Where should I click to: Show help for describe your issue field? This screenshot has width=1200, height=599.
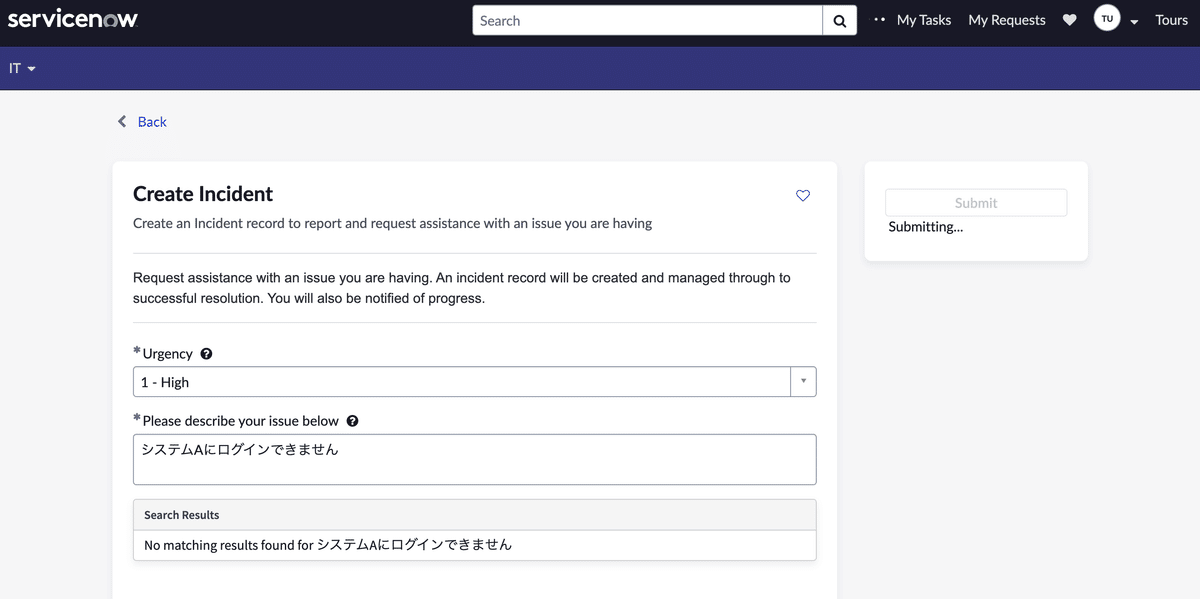tap(352, 421)
